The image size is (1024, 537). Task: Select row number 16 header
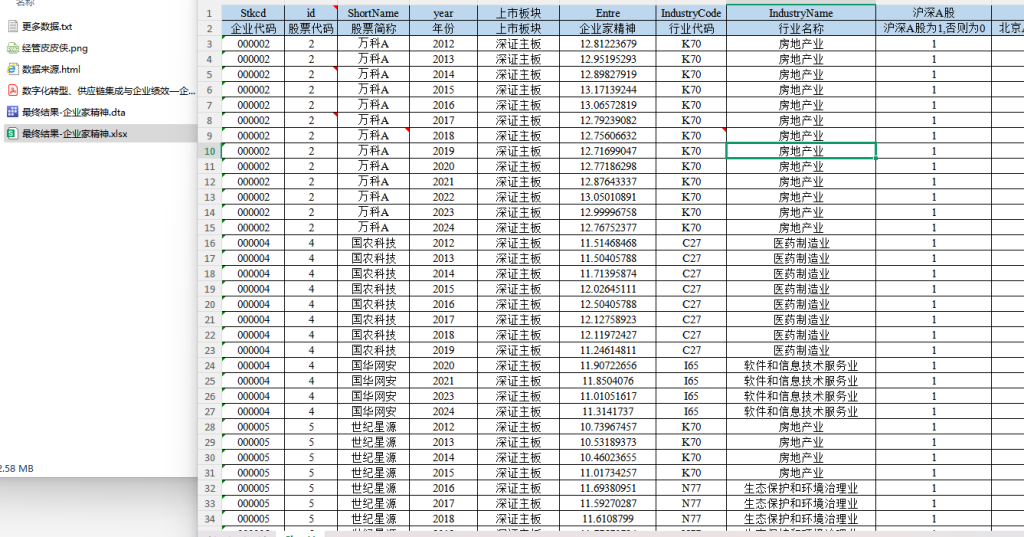[210, 243]
